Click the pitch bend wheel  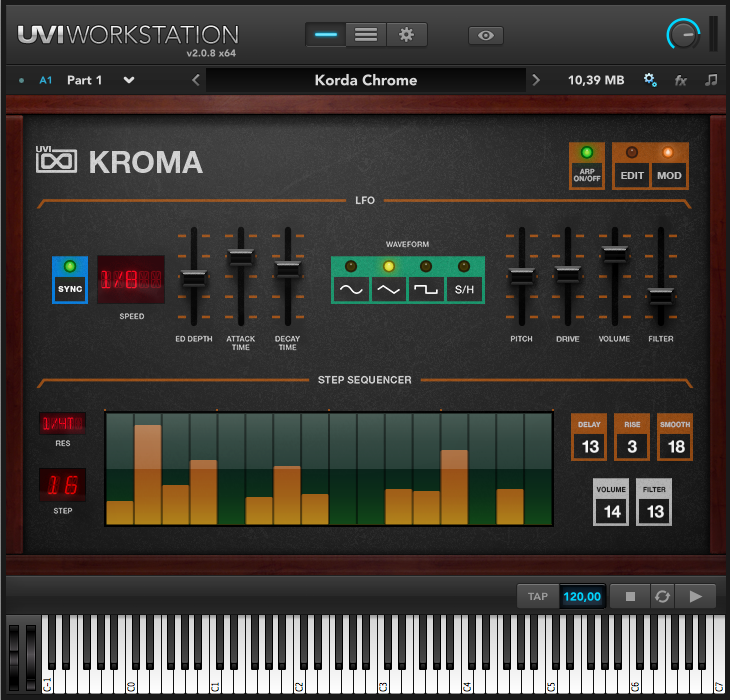coord(14,657)
